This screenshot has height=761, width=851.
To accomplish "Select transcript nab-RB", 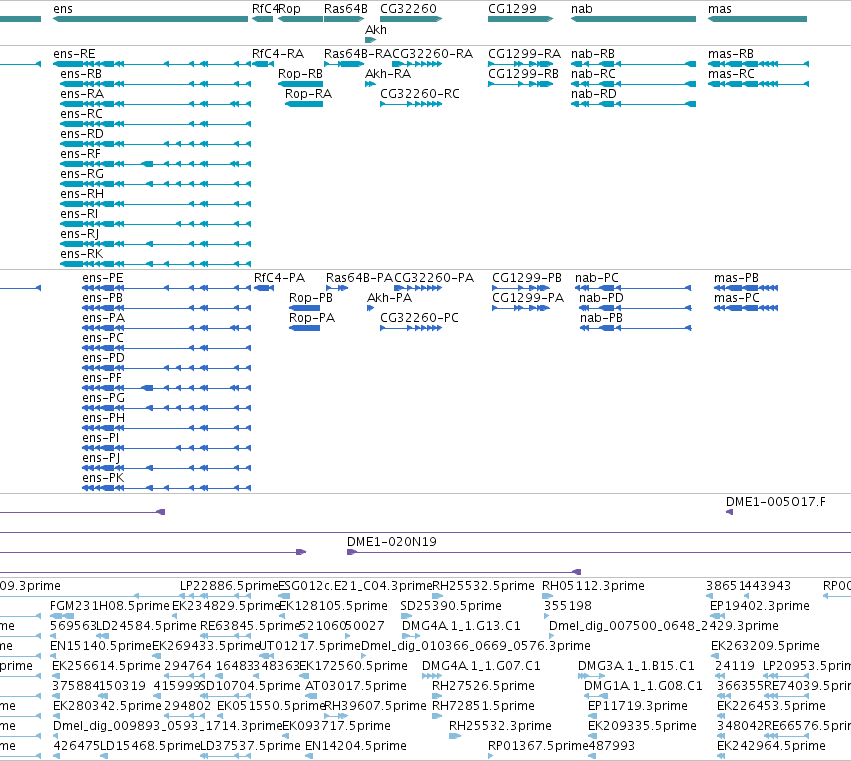I will click(x=633, y=64).
